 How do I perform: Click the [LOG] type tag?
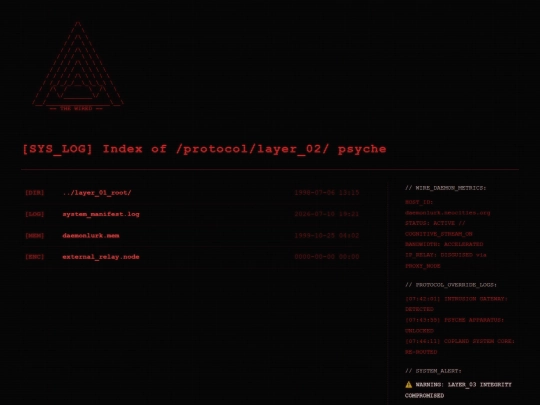pos(34,214)
